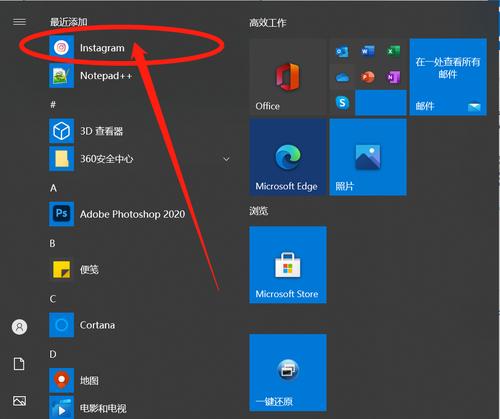Jump via the D letter header
This screenshot has width=500, height=419.
53,354
